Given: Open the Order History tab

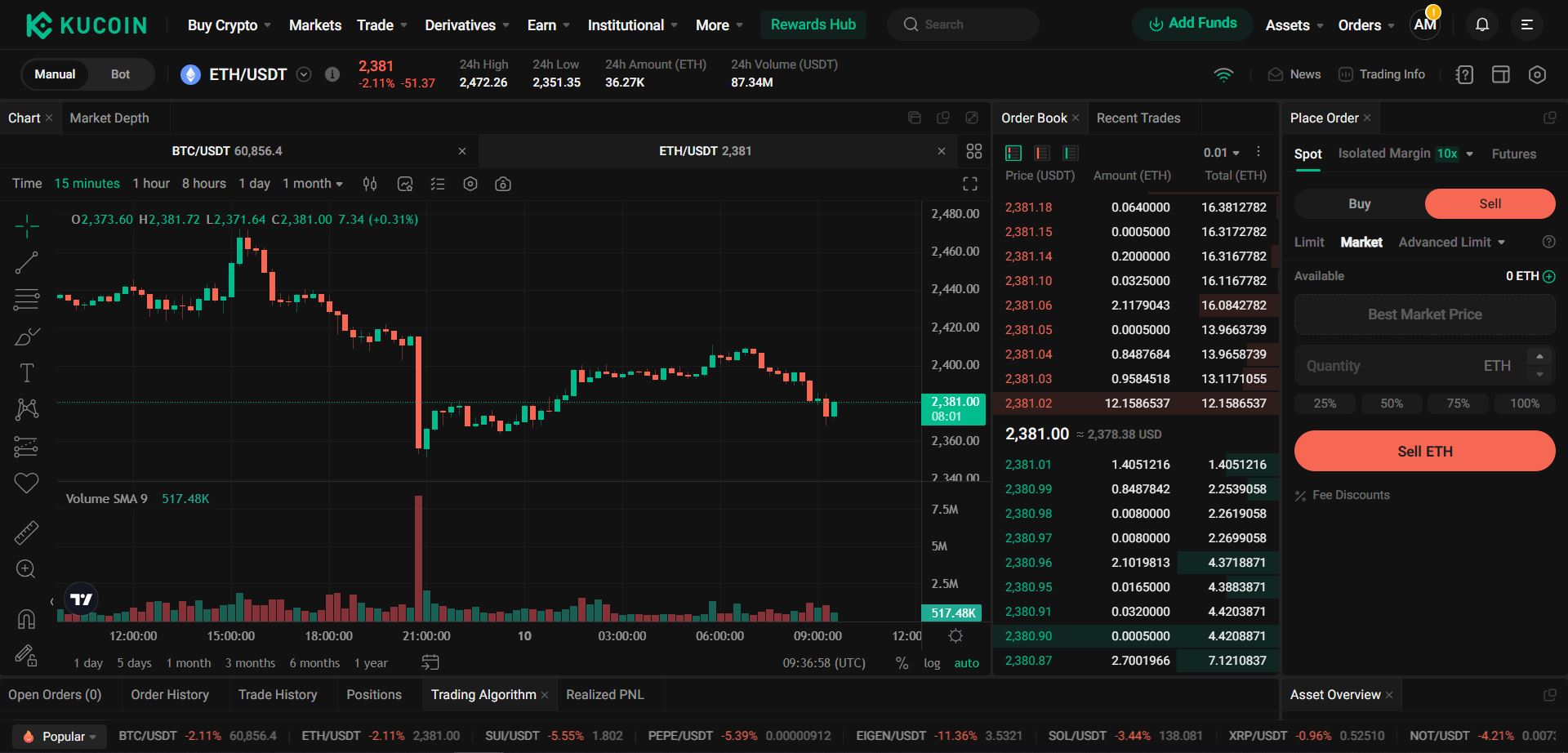Looking at the screenshot, I should coord(170,695).
